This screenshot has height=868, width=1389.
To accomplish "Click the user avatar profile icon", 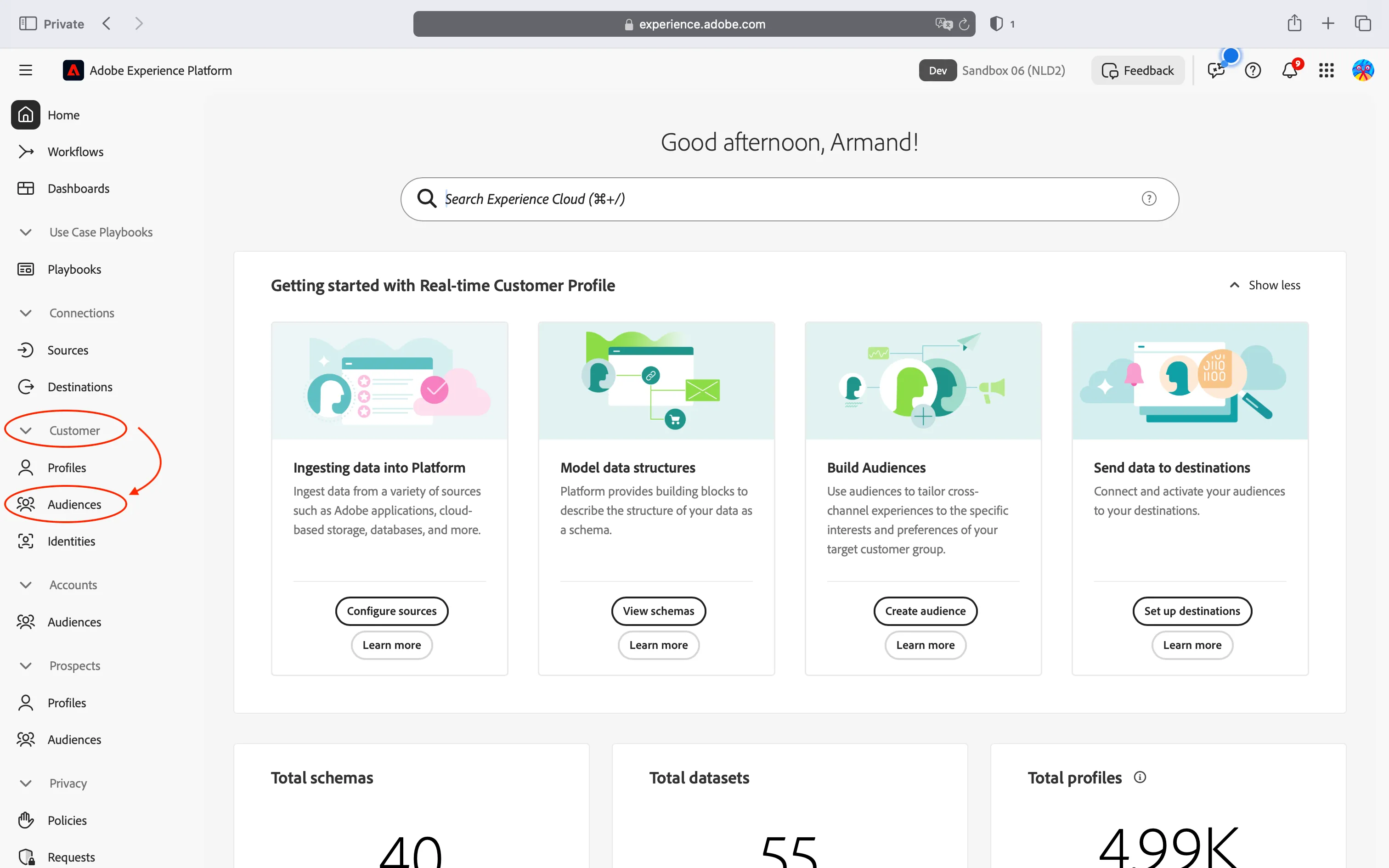I will click(x=1363, y=70).
